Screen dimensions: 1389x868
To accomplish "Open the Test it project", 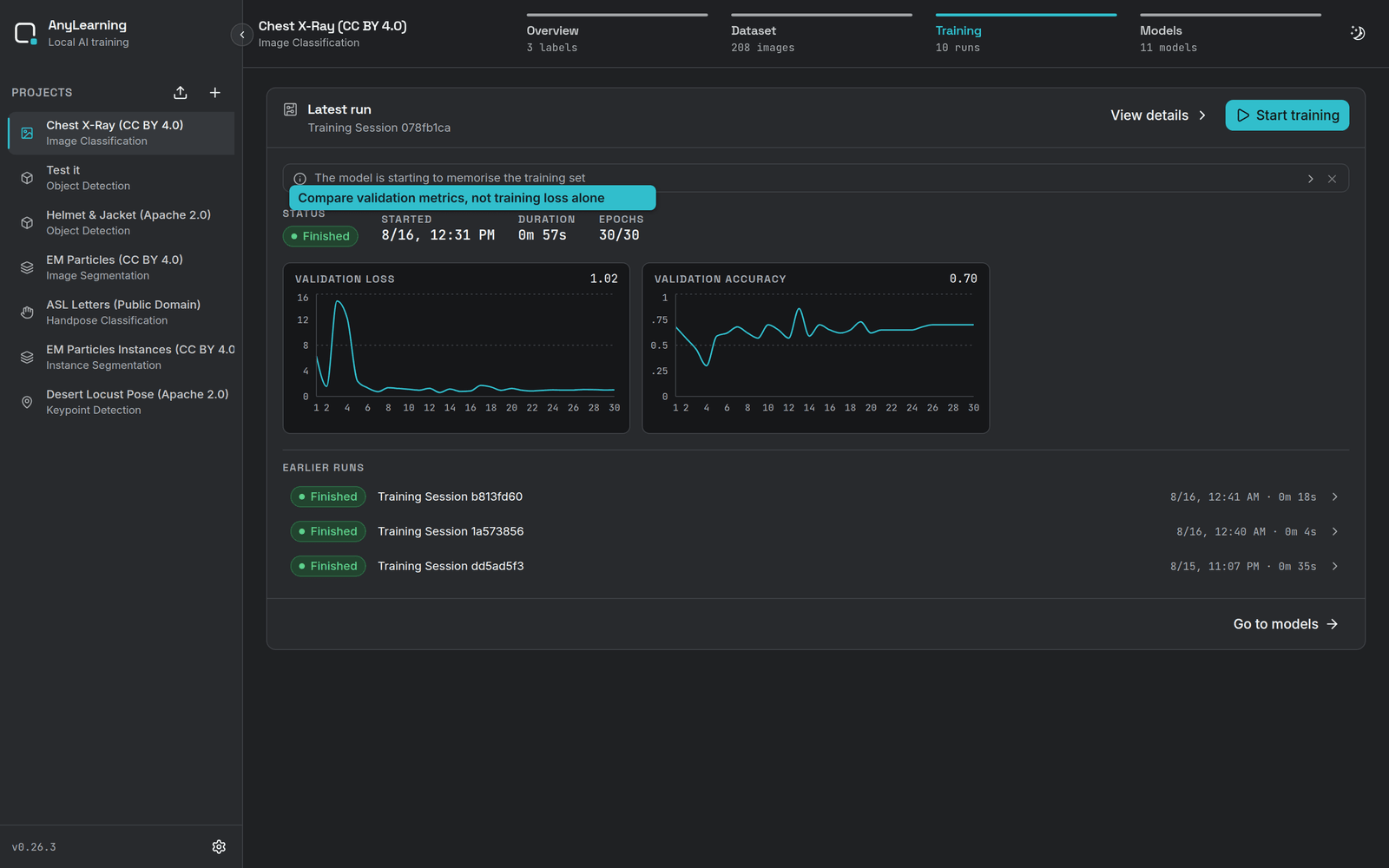I will 122,178.
